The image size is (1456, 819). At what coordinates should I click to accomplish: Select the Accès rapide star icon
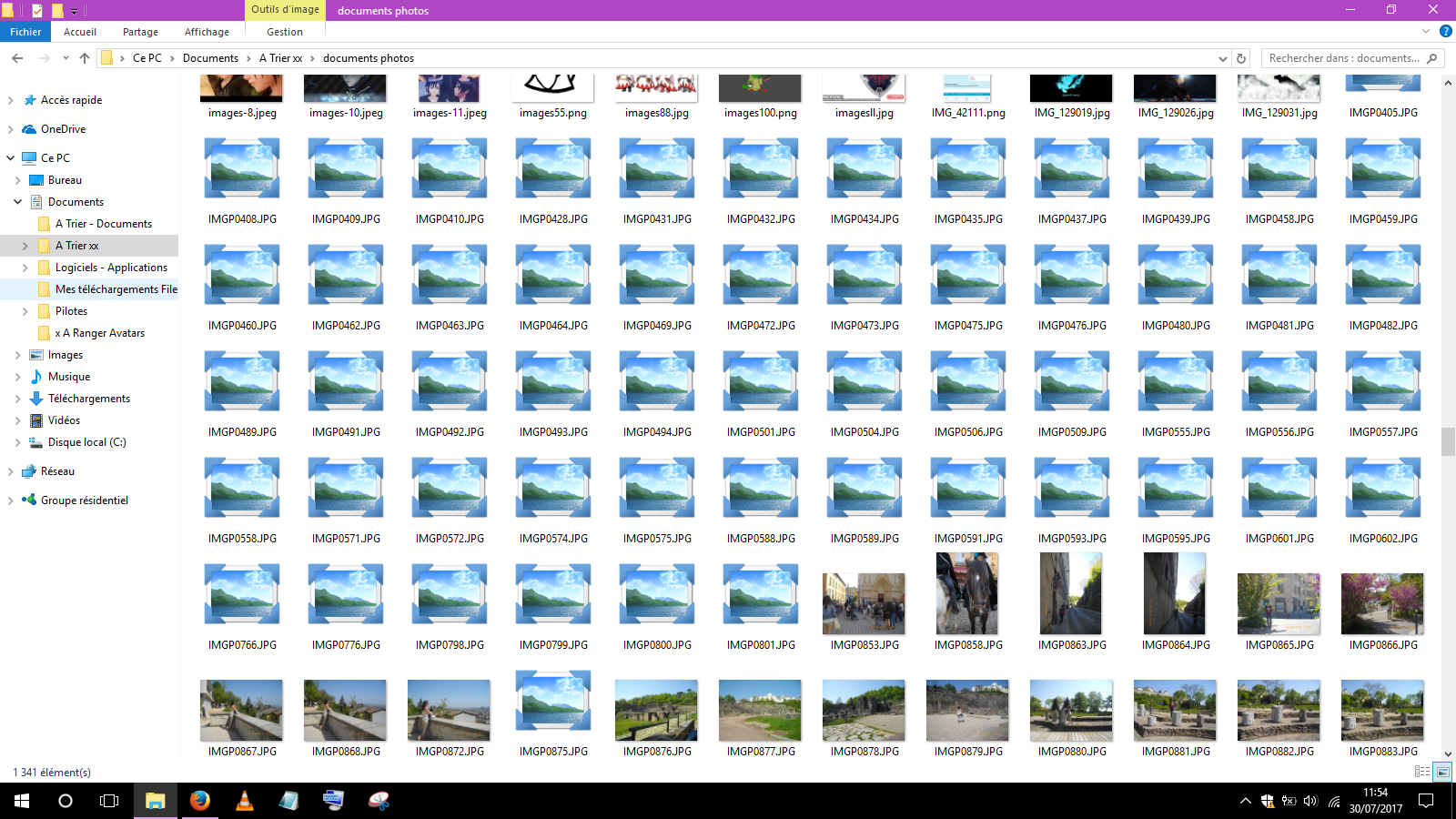30,100
